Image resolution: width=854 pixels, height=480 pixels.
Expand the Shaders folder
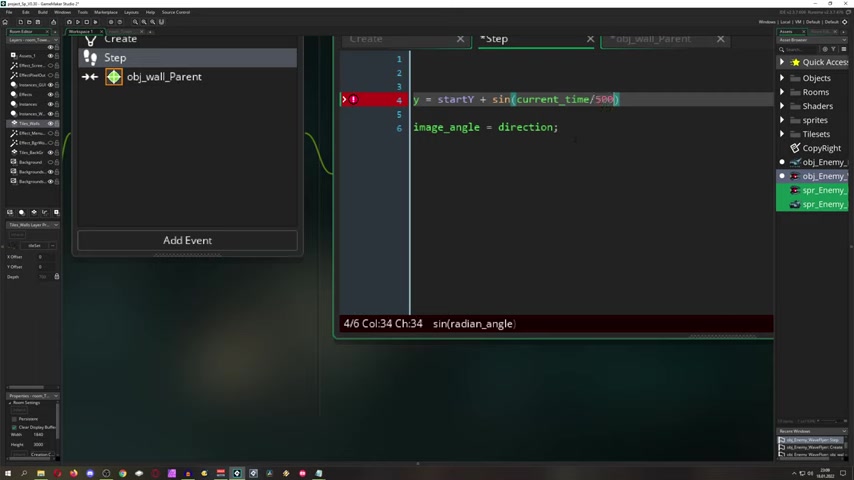point(782,106)
